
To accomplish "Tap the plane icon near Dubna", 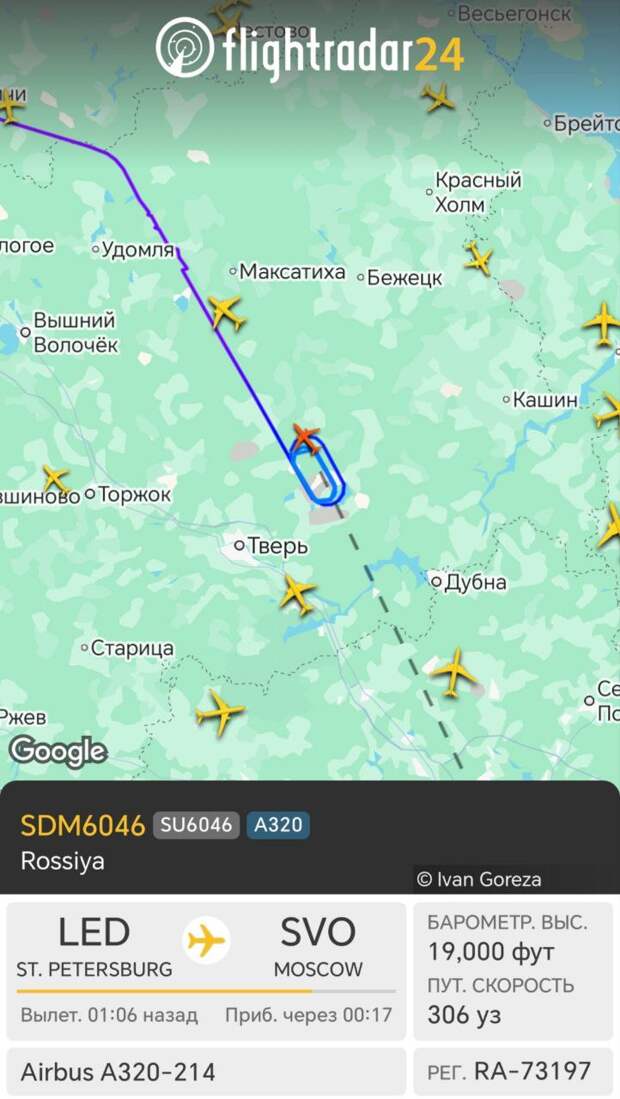I will click(455, 671).
